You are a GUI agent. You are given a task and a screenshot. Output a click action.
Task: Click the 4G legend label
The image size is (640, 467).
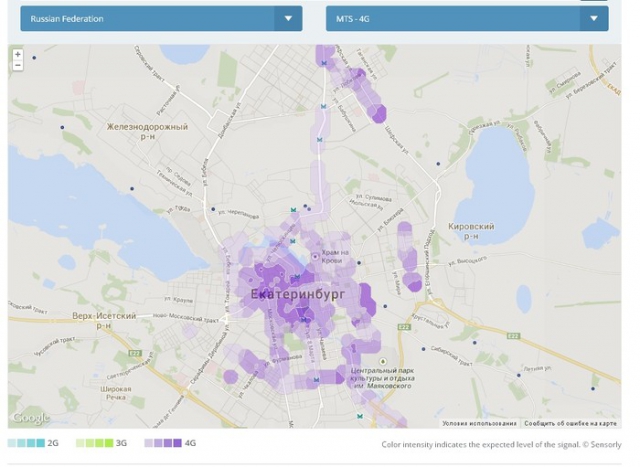190,443
